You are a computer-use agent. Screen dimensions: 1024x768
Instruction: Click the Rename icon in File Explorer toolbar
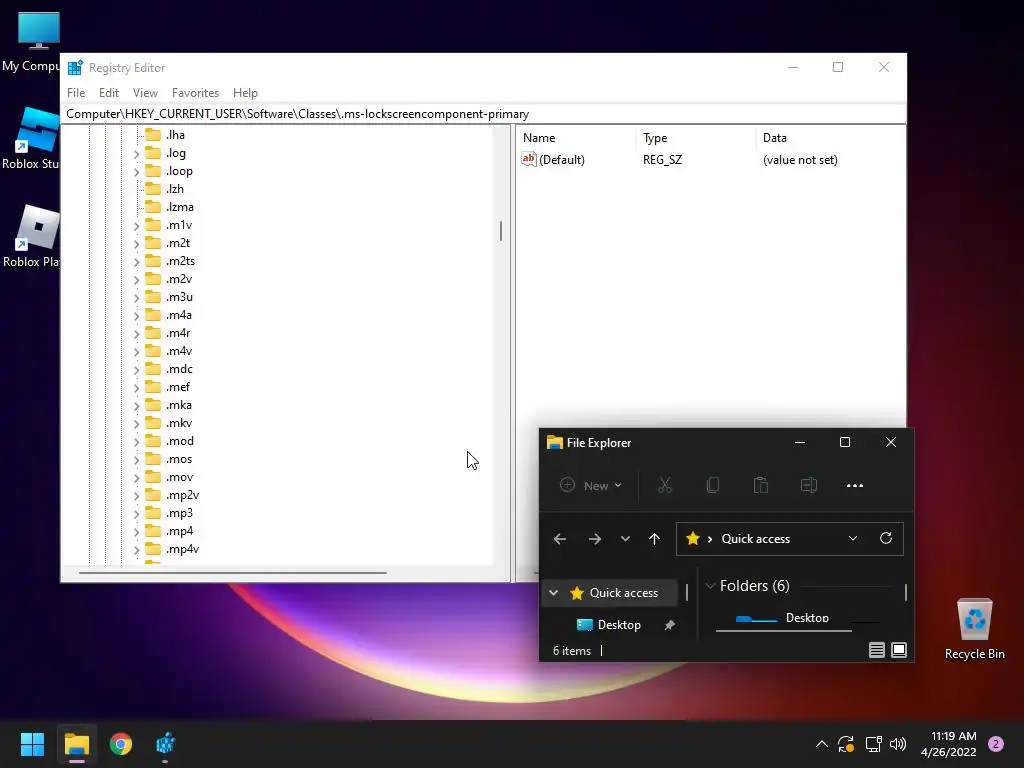[x=808, y=485]
